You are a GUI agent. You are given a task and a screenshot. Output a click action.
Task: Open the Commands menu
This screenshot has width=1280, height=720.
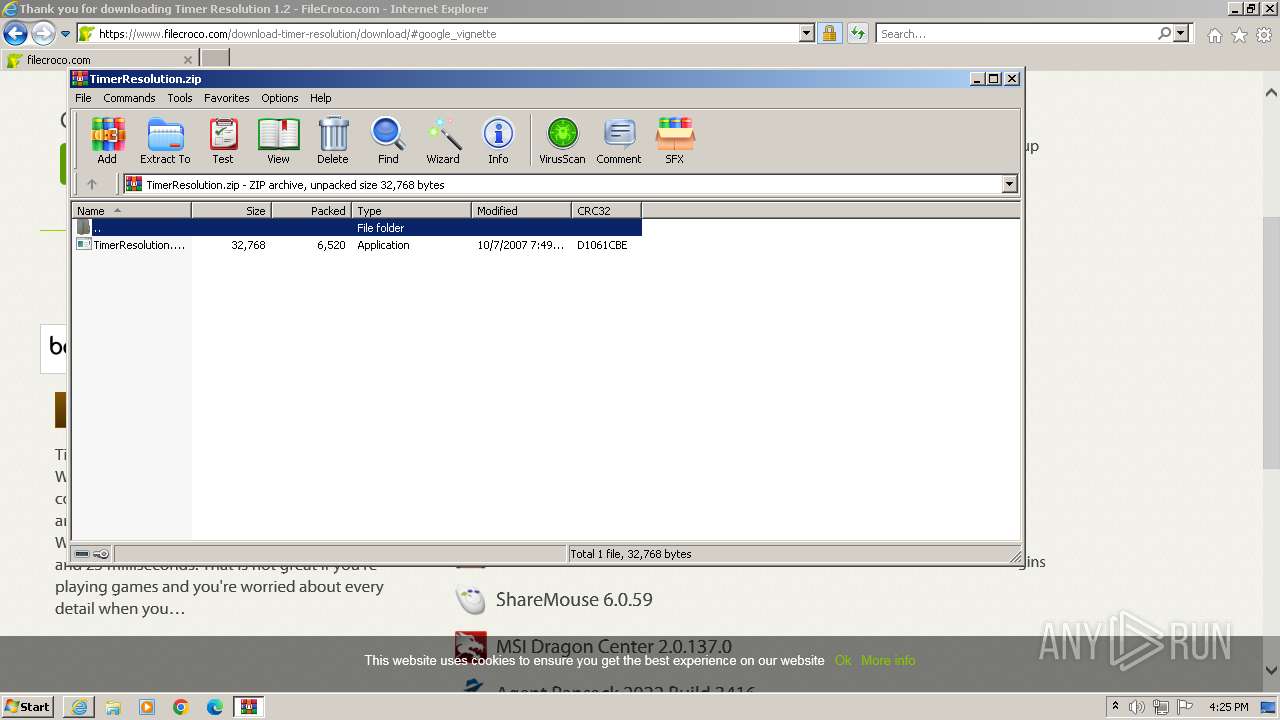tap(129, 98)
